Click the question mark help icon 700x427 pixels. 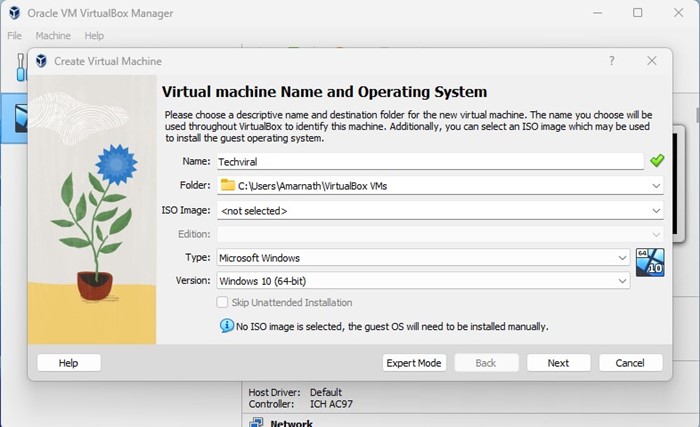pyautogui.click(x=612, y=61)
